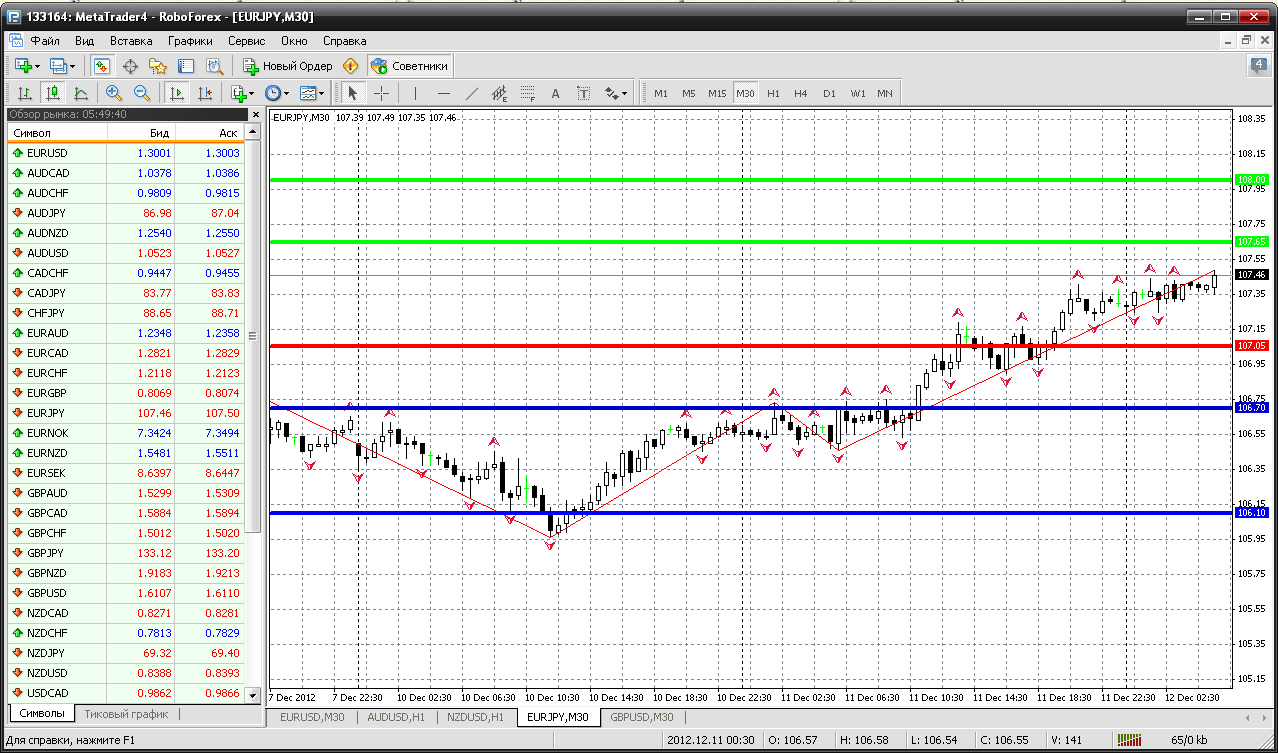Toggle the Data Window crosshair-circle icon
The width and height of the screenshot is (1278, 753).
point(130,66)
